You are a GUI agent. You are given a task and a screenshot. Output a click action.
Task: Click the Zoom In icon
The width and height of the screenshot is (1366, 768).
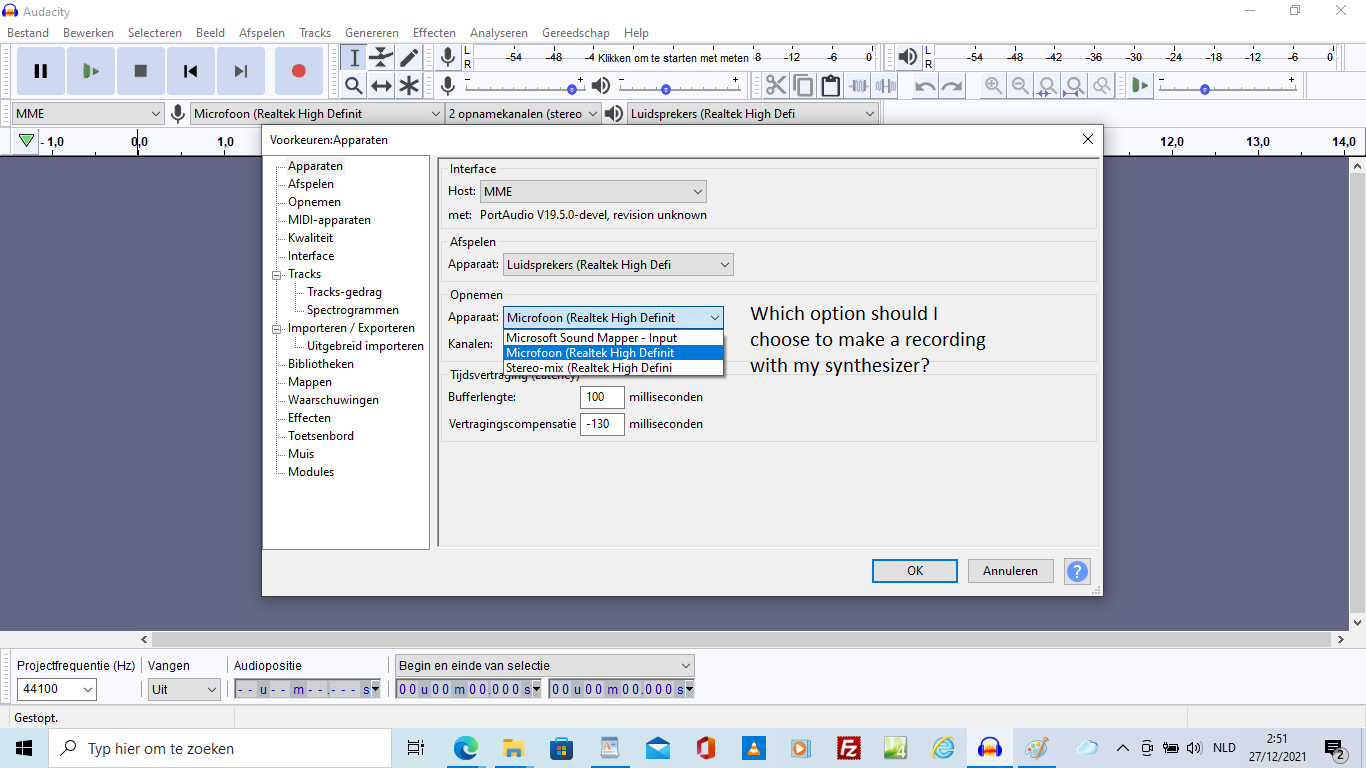pyautogui.click(x=993, y=85)
